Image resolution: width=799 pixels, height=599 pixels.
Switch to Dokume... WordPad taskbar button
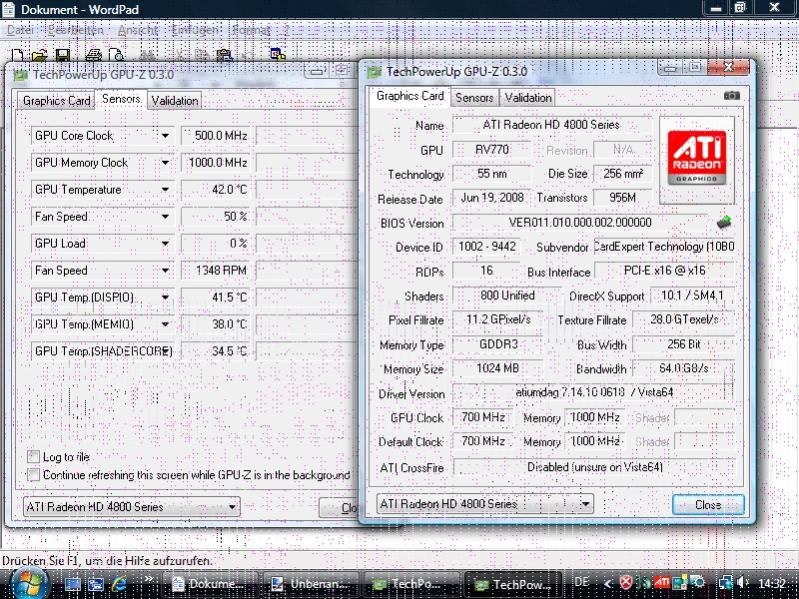(x=210, y=584)
